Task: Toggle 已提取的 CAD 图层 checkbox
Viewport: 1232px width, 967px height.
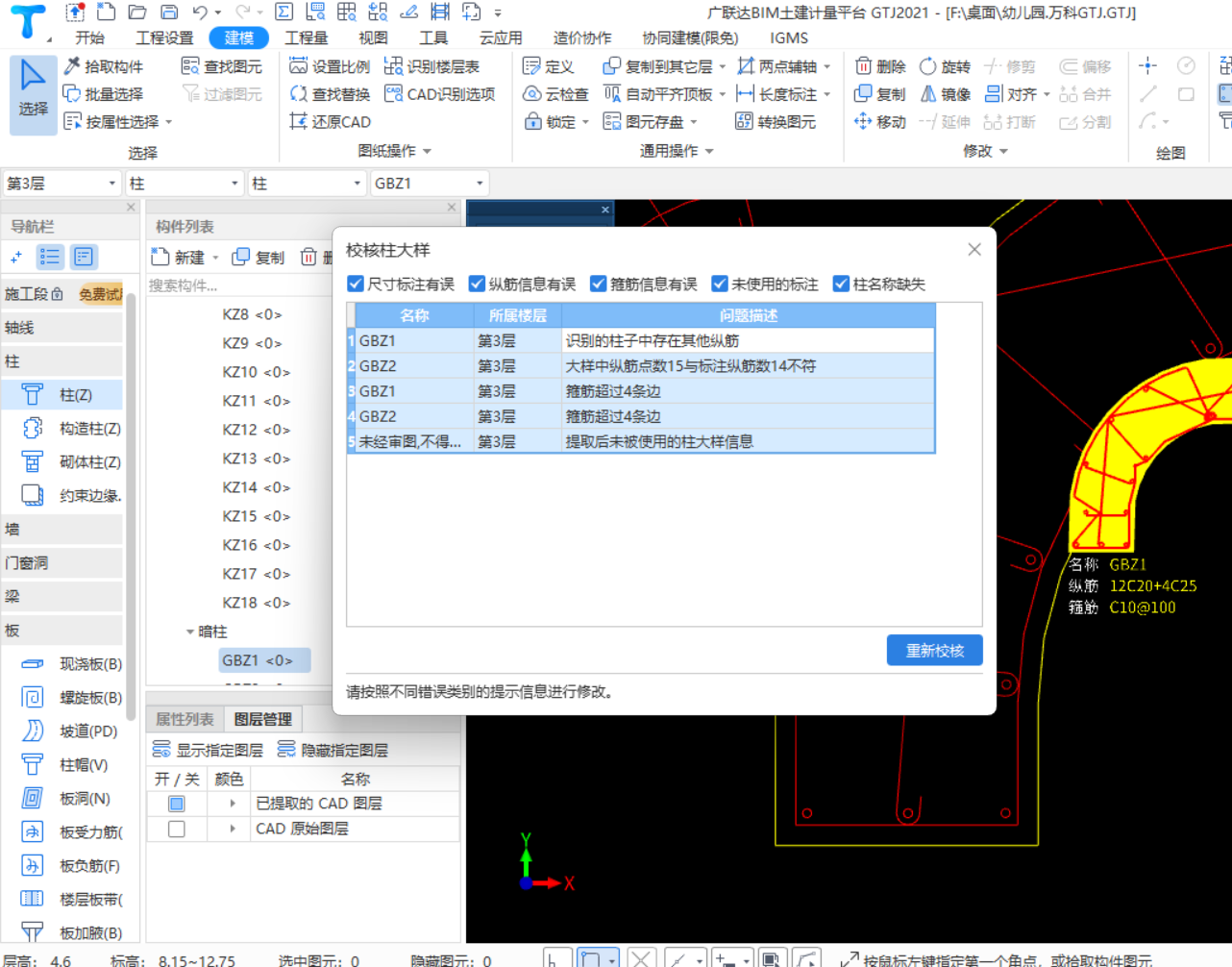Action: click(x=177, y=804)
